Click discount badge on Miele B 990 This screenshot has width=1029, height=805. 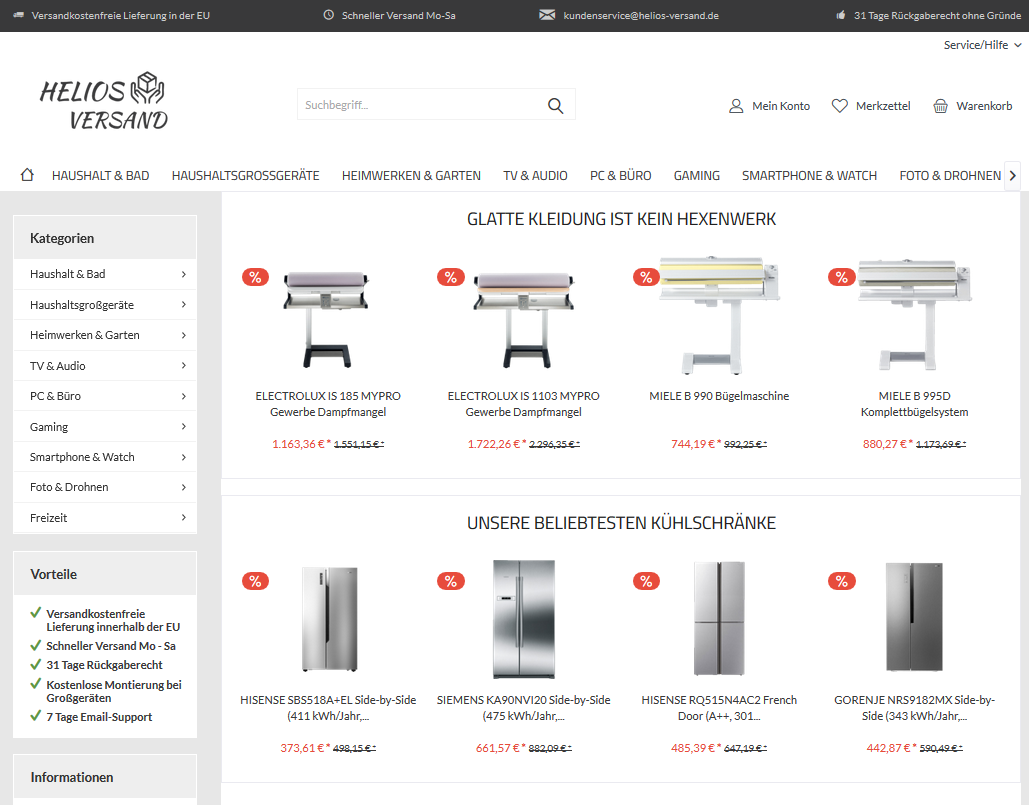click(x=646, y=277)
